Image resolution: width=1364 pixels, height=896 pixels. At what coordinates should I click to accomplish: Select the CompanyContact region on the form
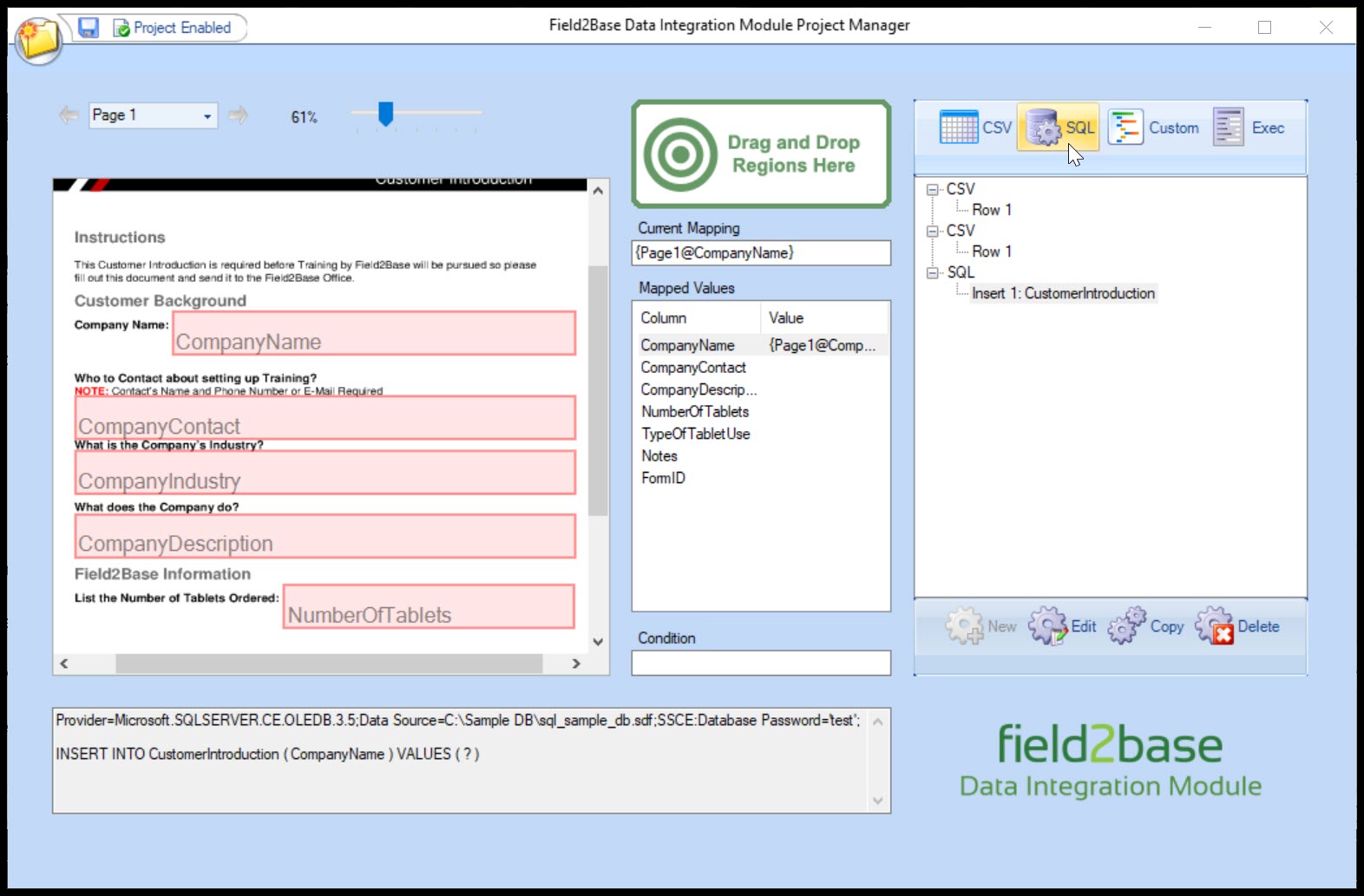pos(325,418)
